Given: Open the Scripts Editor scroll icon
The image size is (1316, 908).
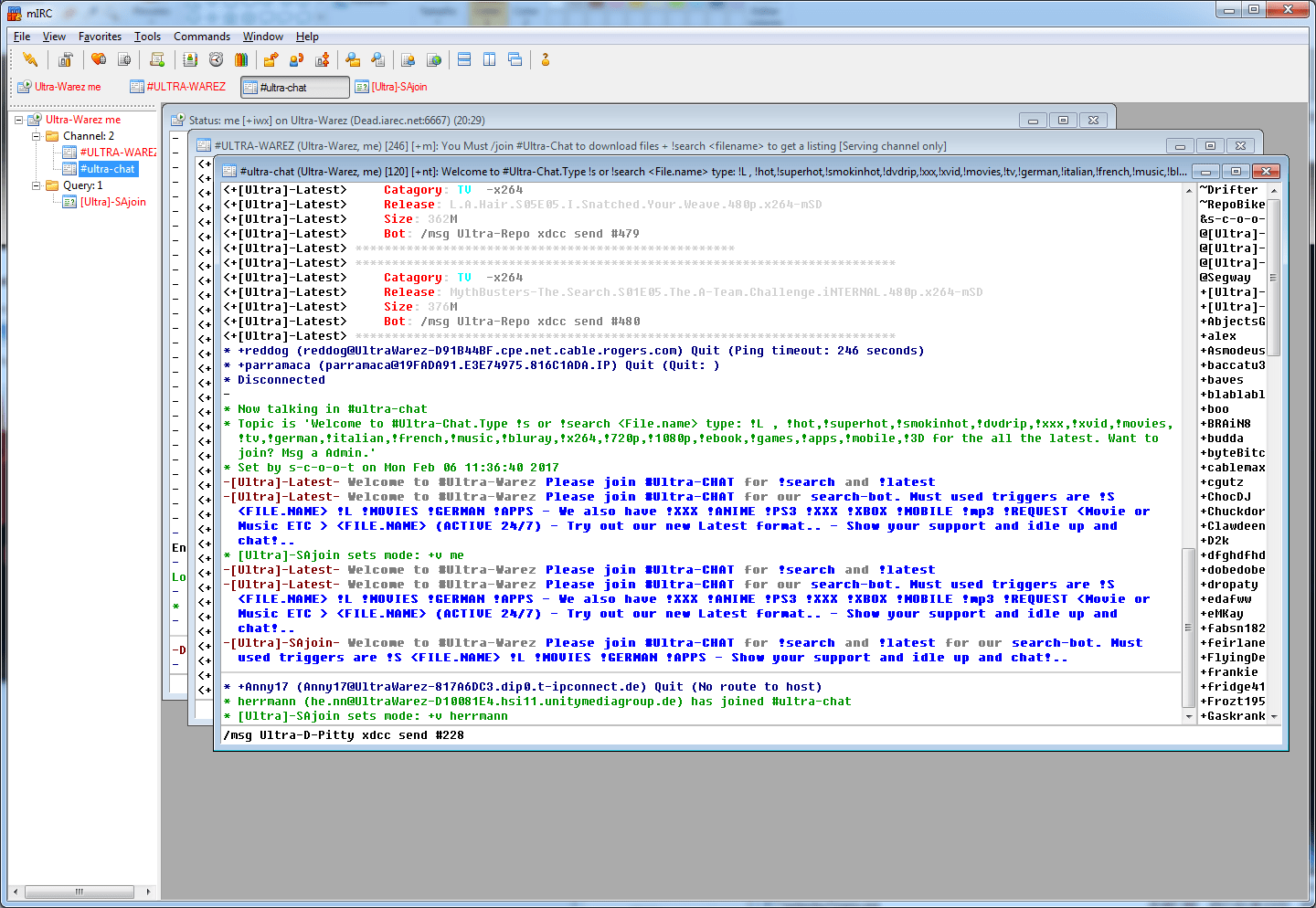Looking at the screenshot, I should (x=157, y=59).
